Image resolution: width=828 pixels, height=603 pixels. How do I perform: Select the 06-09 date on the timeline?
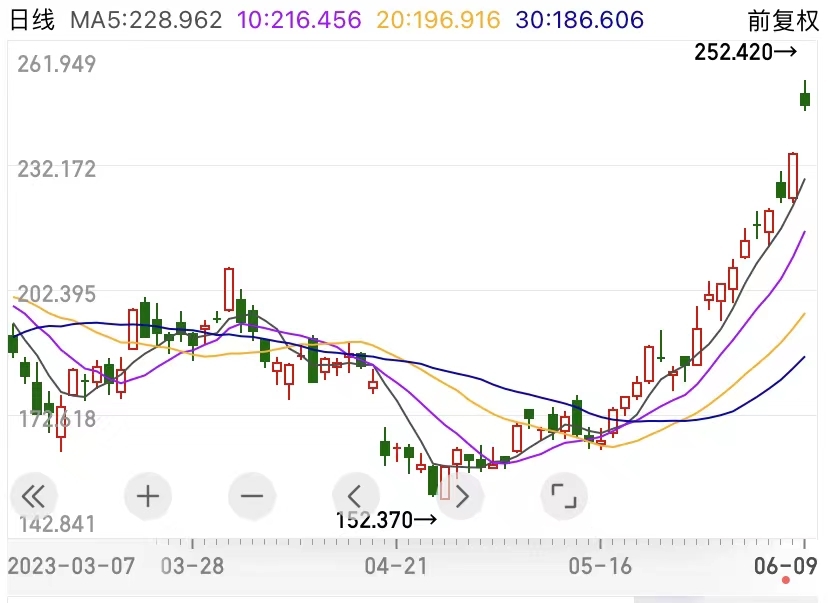[783, 565]
